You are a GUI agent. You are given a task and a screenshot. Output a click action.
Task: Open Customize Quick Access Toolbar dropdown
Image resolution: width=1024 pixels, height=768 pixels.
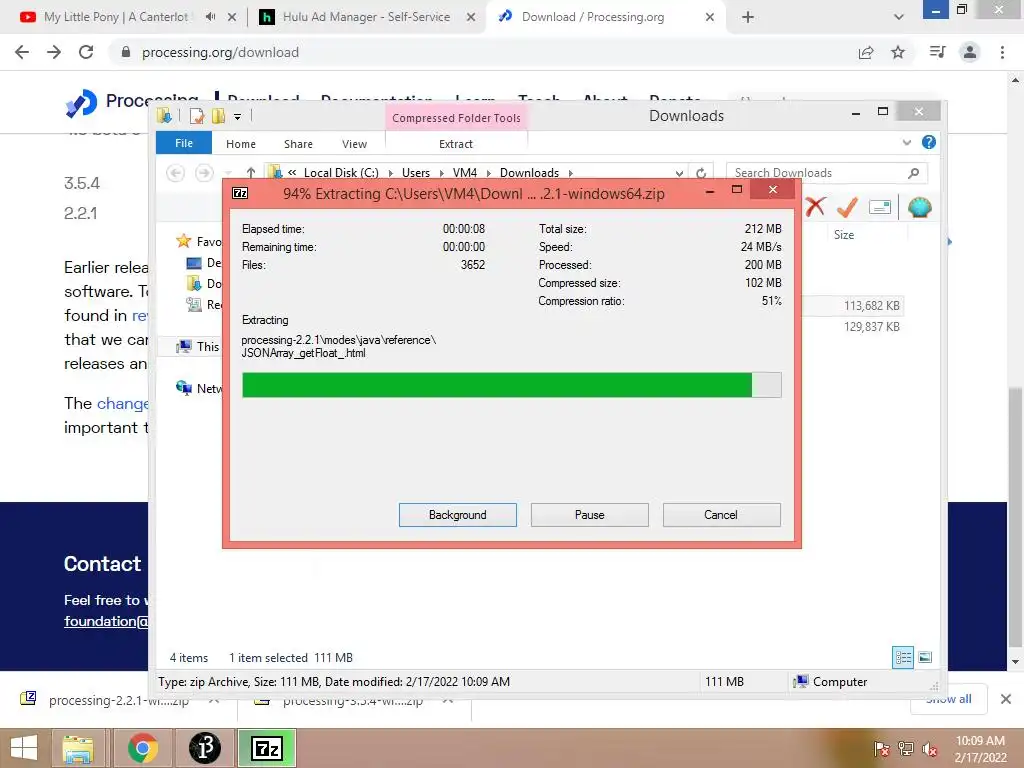click(238, 117)
